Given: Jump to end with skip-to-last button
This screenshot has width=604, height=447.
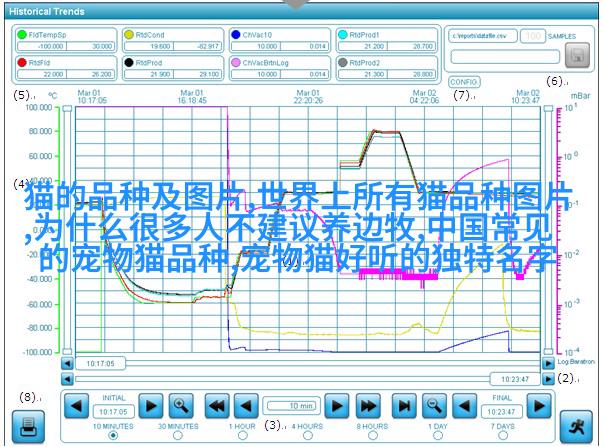Looking at the screenshot, I should (x=404, y=405).
